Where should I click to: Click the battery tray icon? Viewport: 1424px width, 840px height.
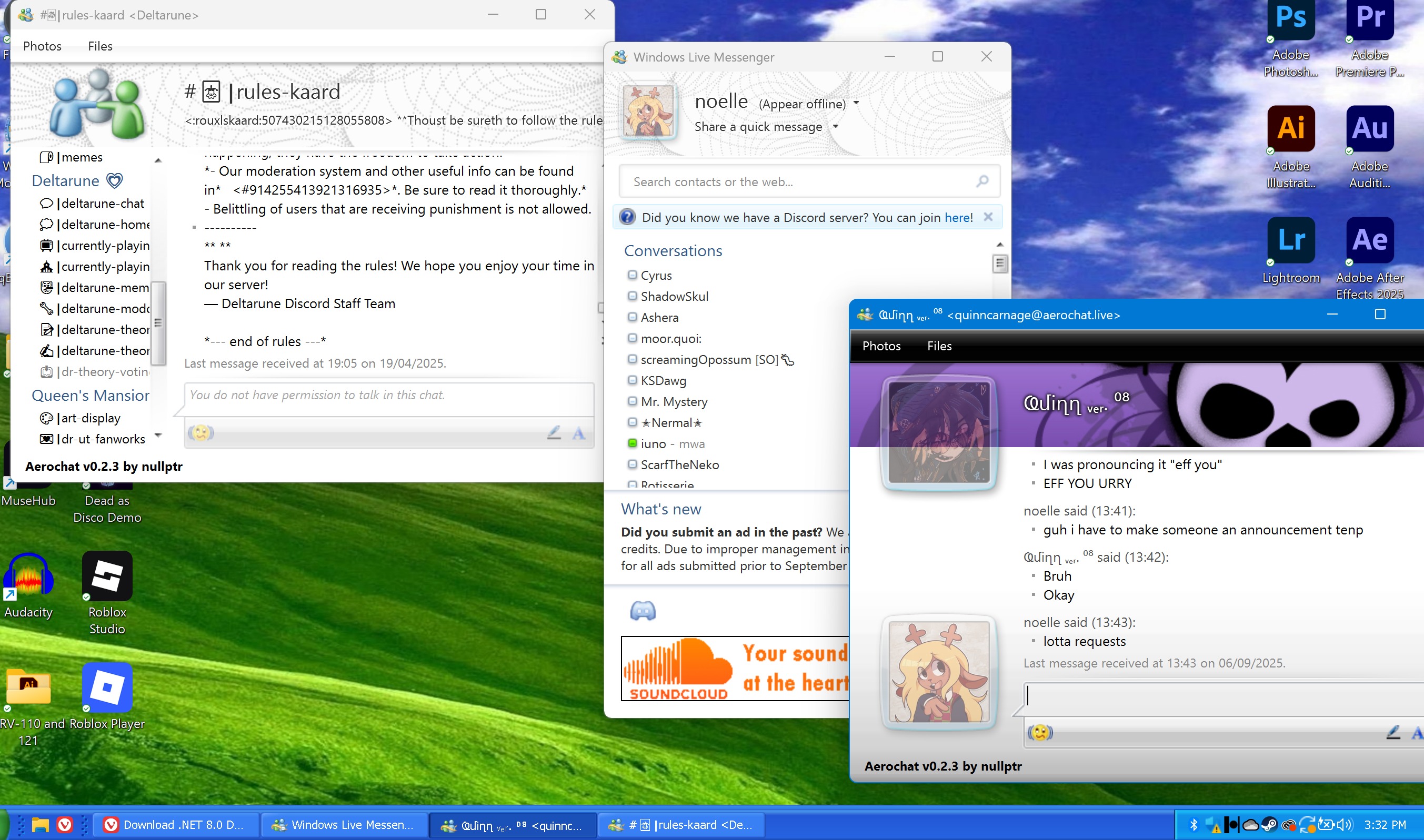coord(1326,824)
